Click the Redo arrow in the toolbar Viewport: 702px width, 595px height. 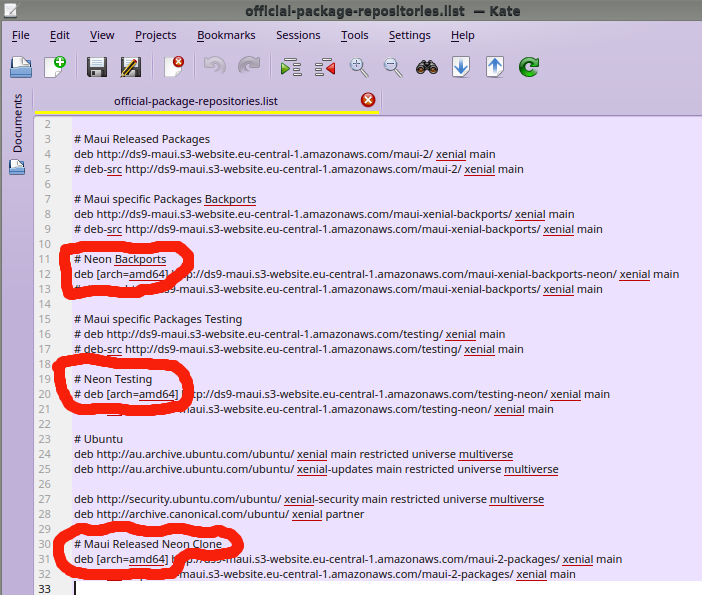pyautogui.click(x=248, y=67)
